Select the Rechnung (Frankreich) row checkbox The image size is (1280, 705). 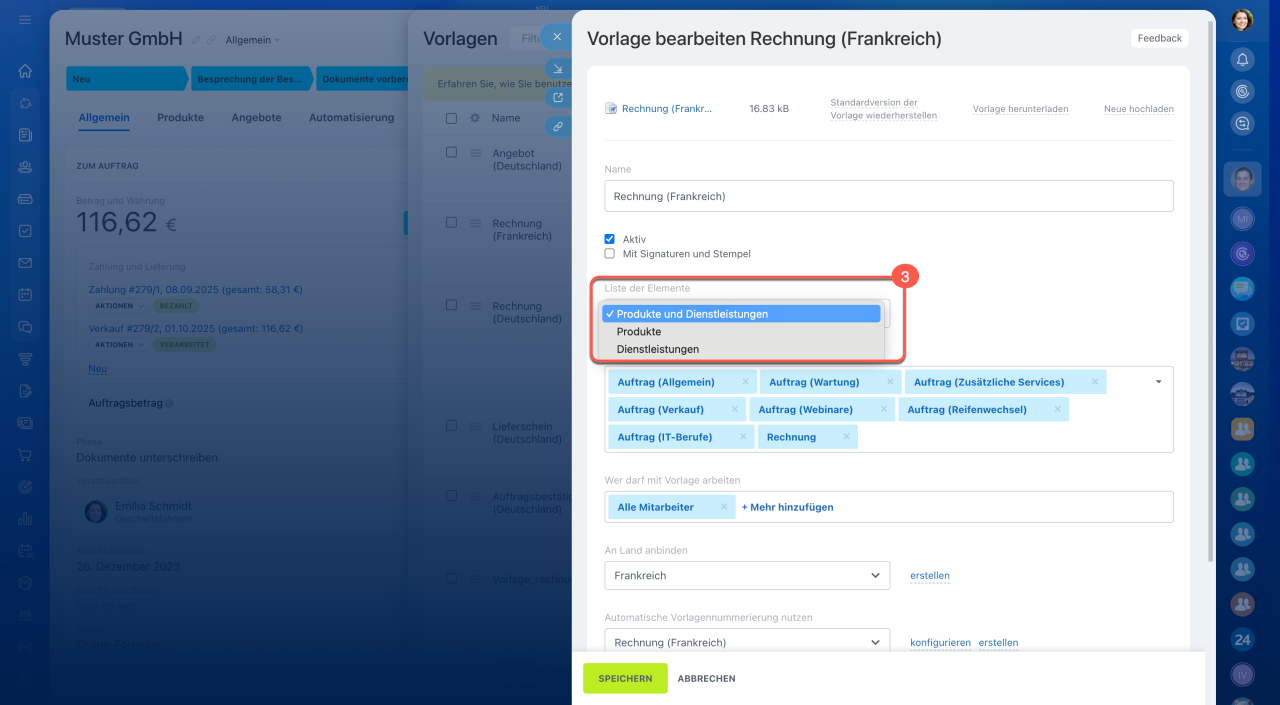point(451,223)
